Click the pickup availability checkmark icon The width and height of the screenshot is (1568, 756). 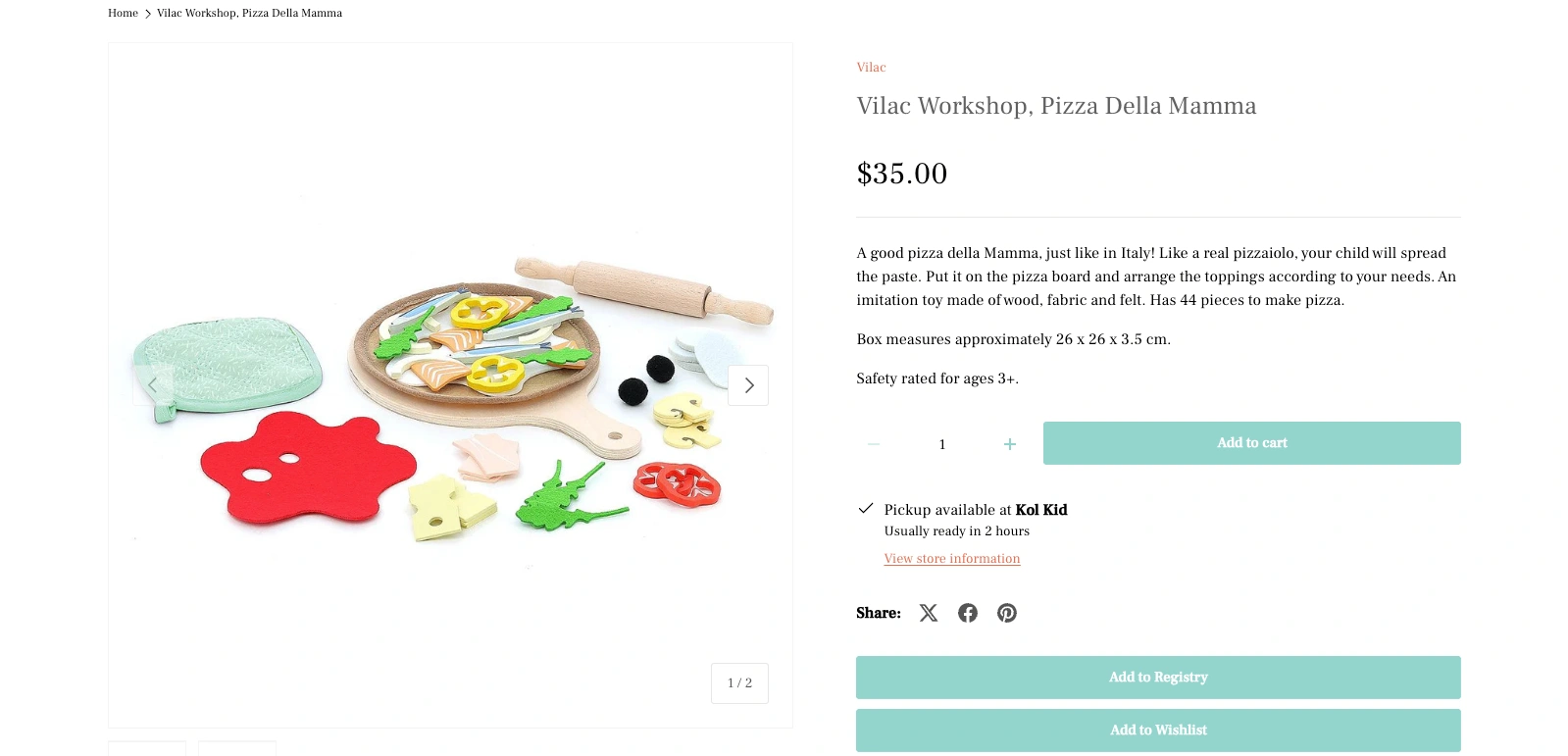tap(866, 509)
